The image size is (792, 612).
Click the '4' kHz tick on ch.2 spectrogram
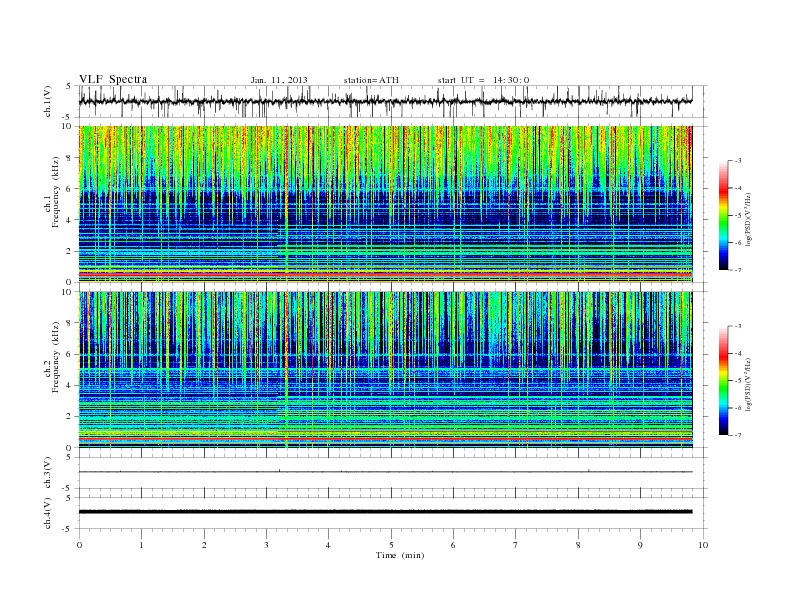(70, 385)
